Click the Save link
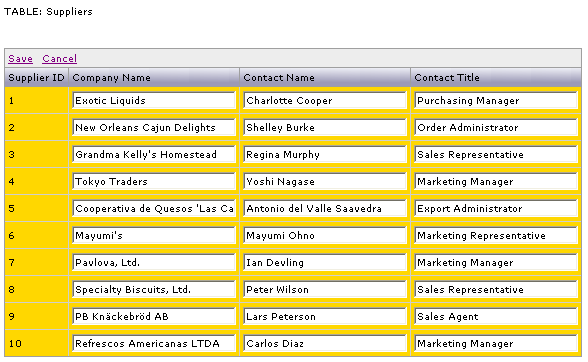 20,59
